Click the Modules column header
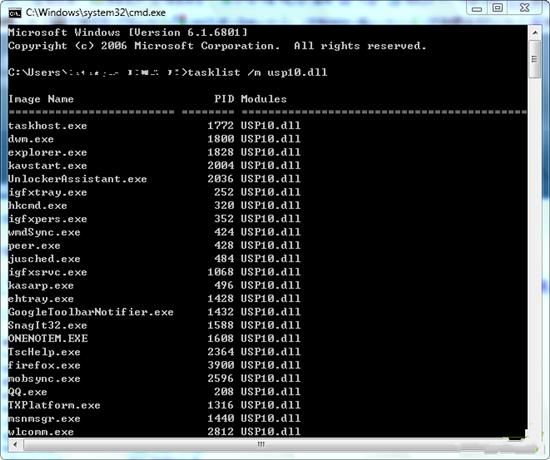This screenshot has height=460, width=550. (264, 99)
